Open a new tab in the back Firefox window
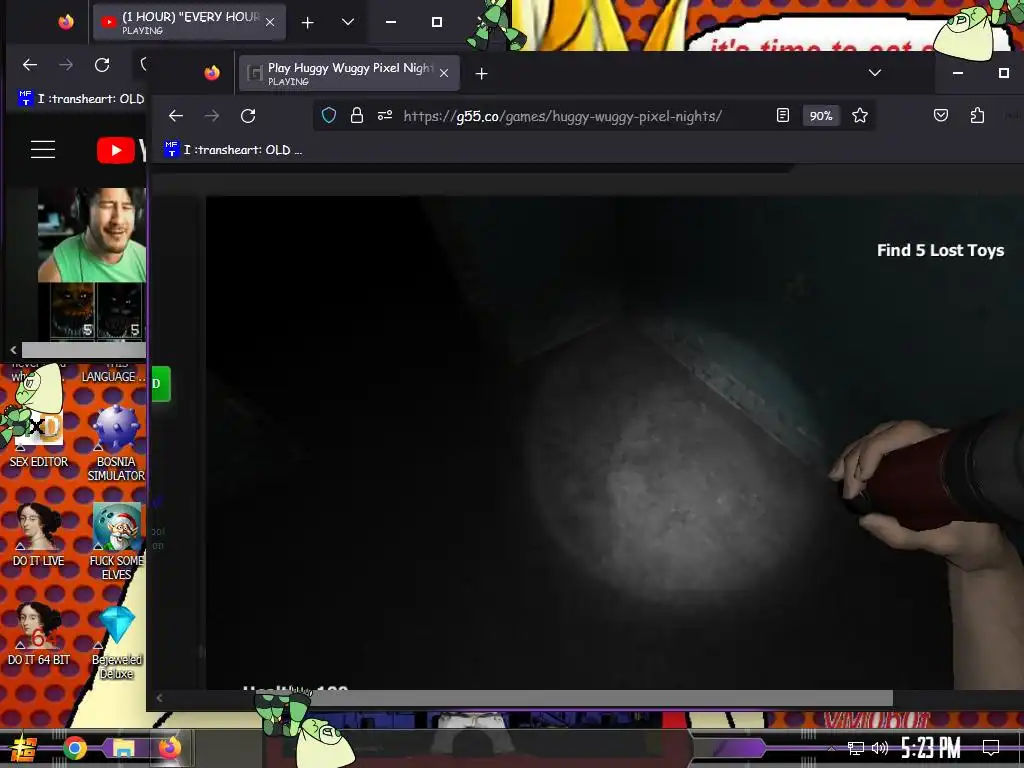 (308, 23)
